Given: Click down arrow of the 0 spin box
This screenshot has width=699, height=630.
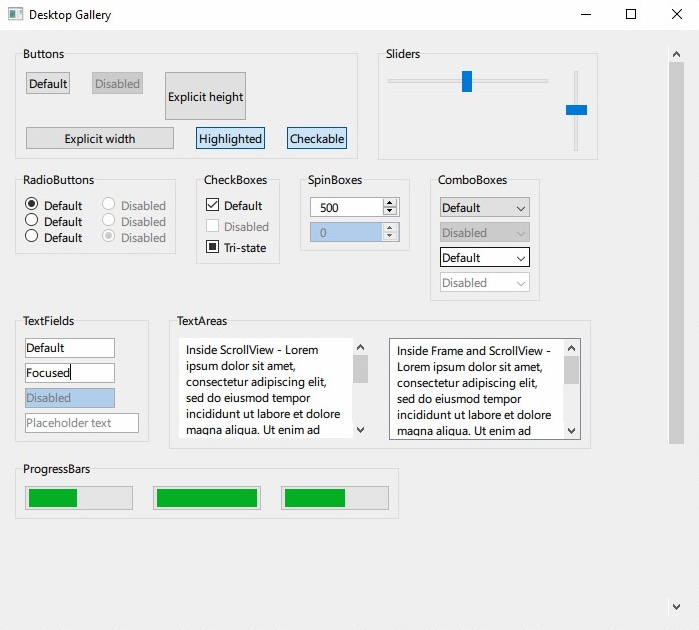Looking at the screenshot, I should (x=390, y=237).
